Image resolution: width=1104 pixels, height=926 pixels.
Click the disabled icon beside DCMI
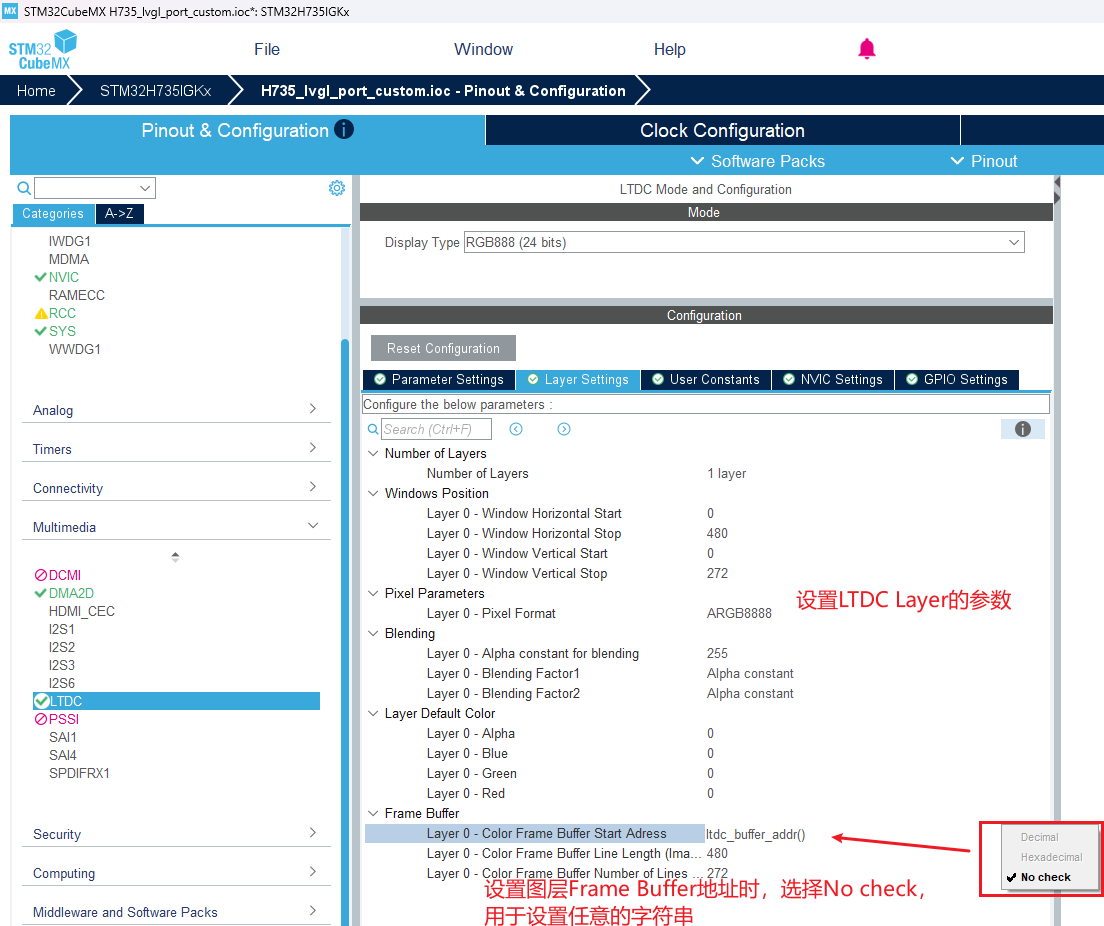(x=41, y=575)
